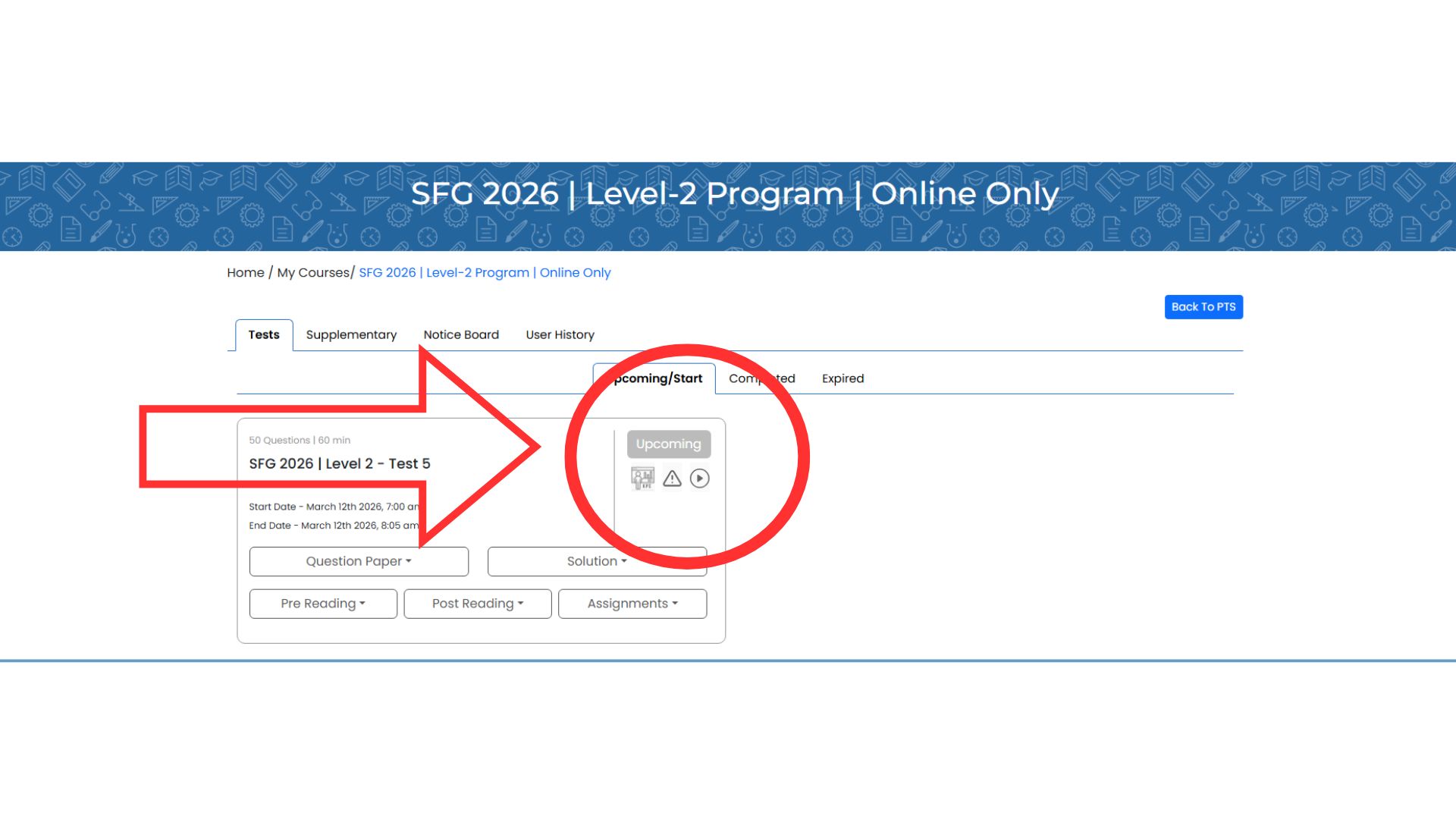1456x819 pixels.
Task: Click SFG 2026 Level-2 Program breadcrumb link
Action: click(485, 273)
